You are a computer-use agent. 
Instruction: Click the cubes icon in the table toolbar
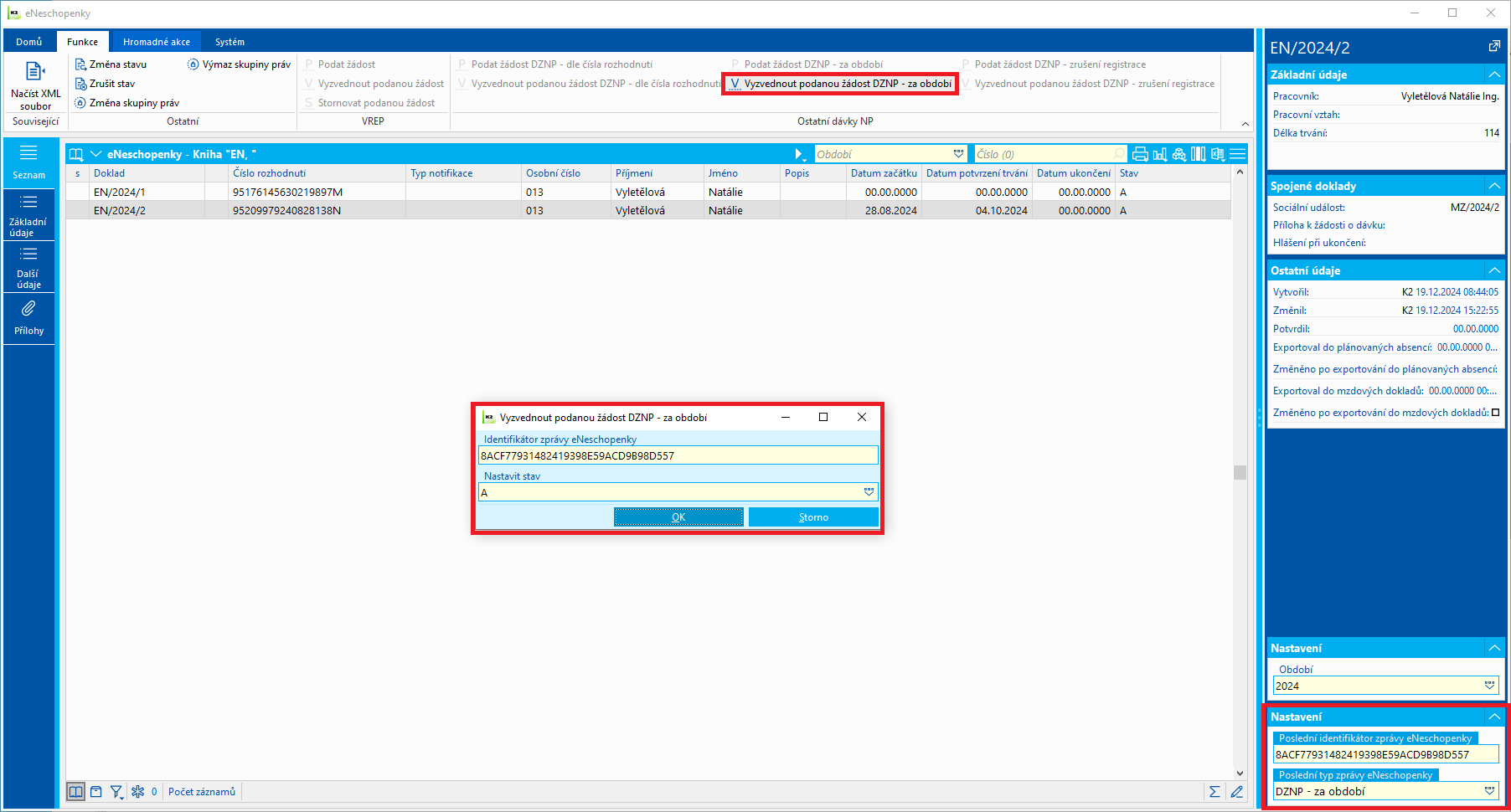(1179, 154)
